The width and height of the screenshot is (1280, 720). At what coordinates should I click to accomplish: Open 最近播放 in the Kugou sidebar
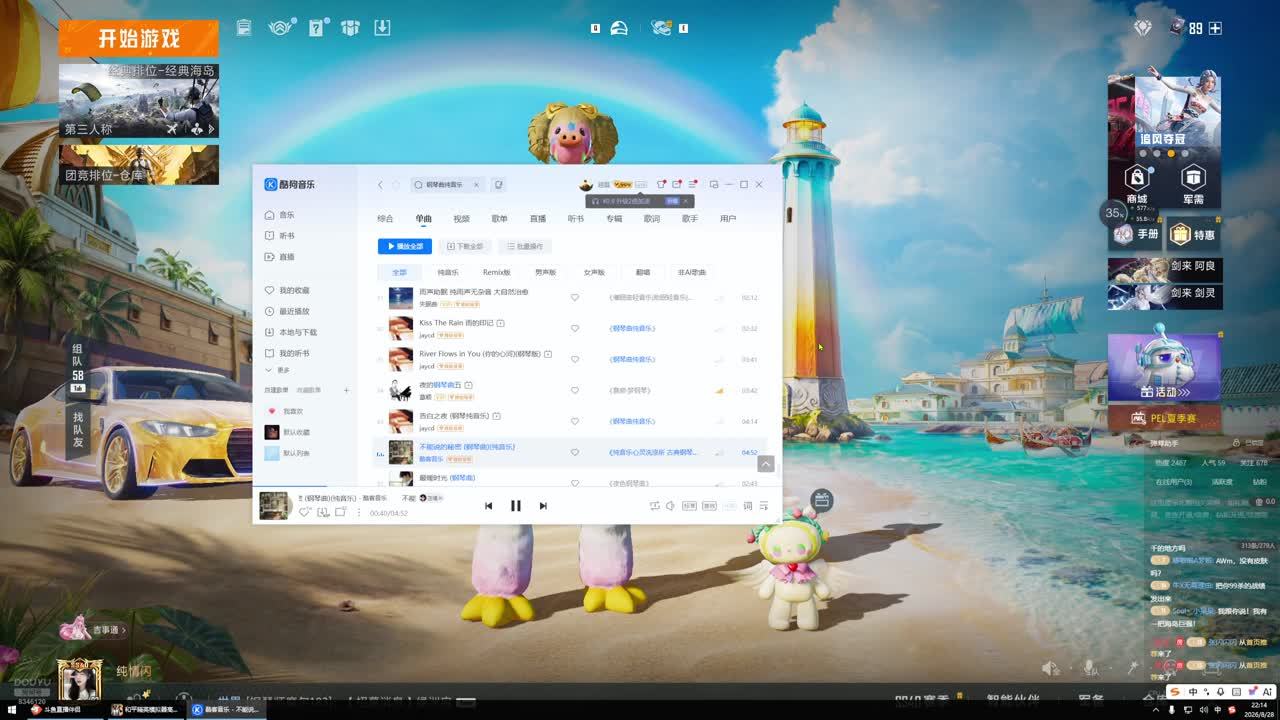[287, 311]
